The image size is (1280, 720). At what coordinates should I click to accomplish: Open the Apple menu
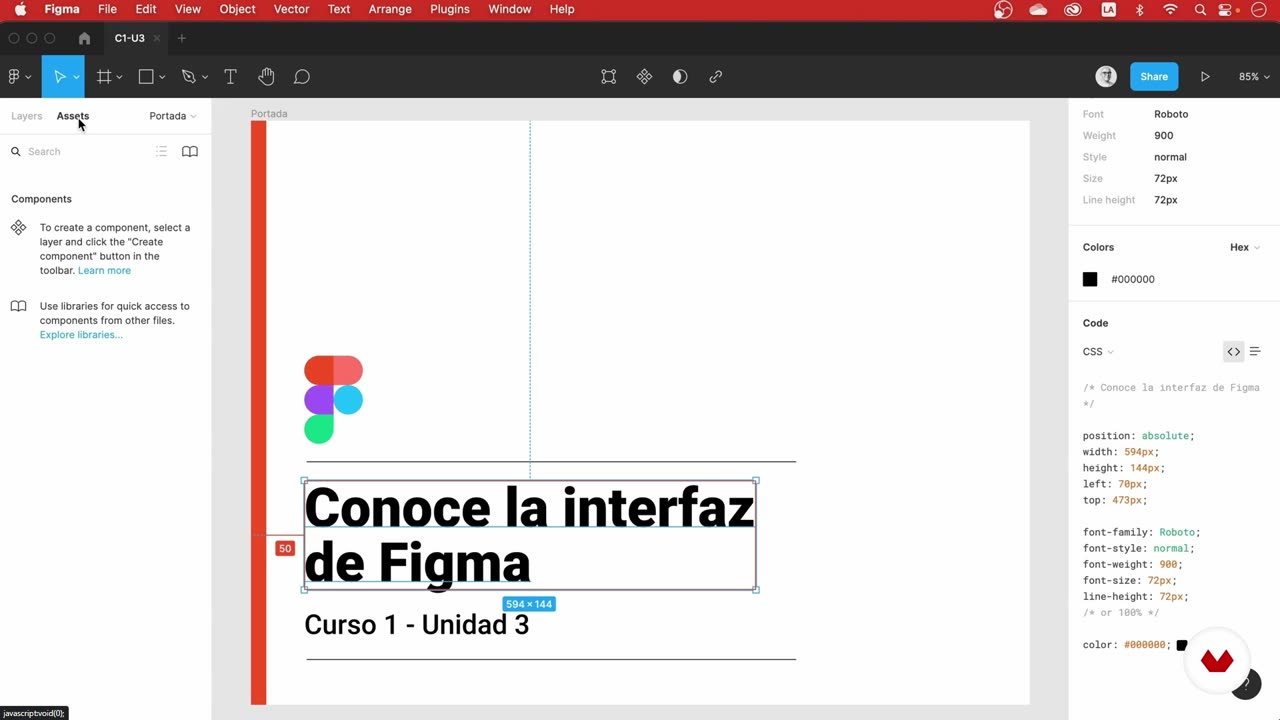click(x=20, y=9)
